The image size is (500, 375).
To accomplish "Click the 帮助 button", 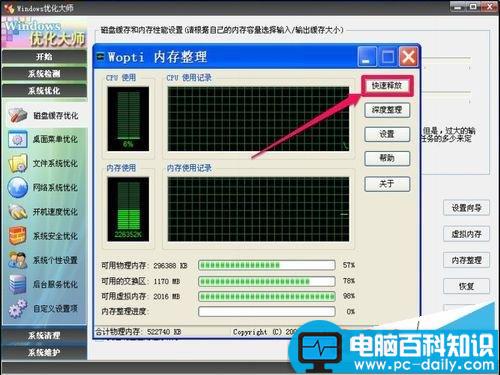I will point(387,158).
